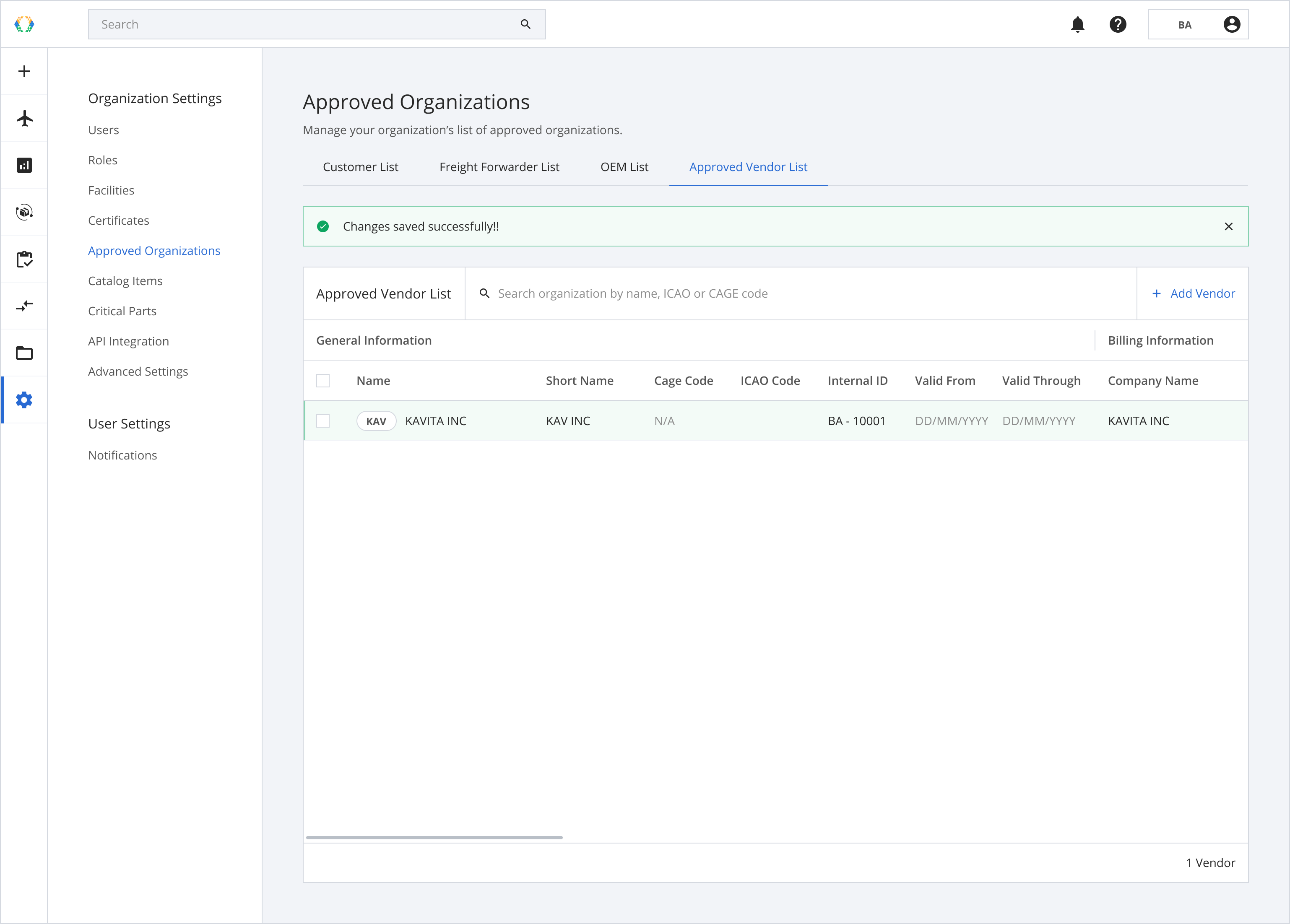1290x924 pixels.
Task: Click the Valid Through column header
Action: (1041, 381)
